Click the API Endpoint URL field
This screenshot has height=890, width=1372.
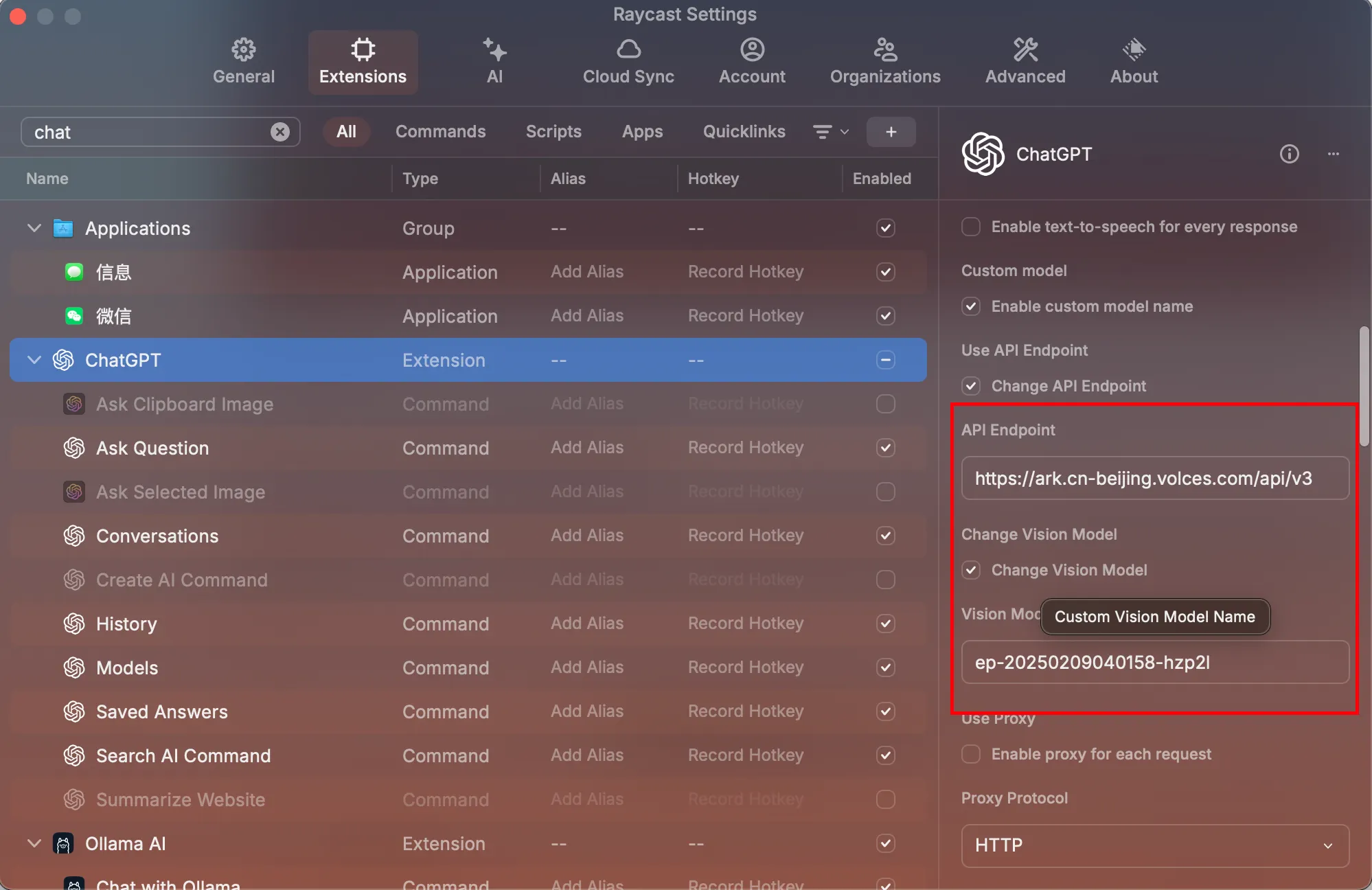(x=1155, y=478)
